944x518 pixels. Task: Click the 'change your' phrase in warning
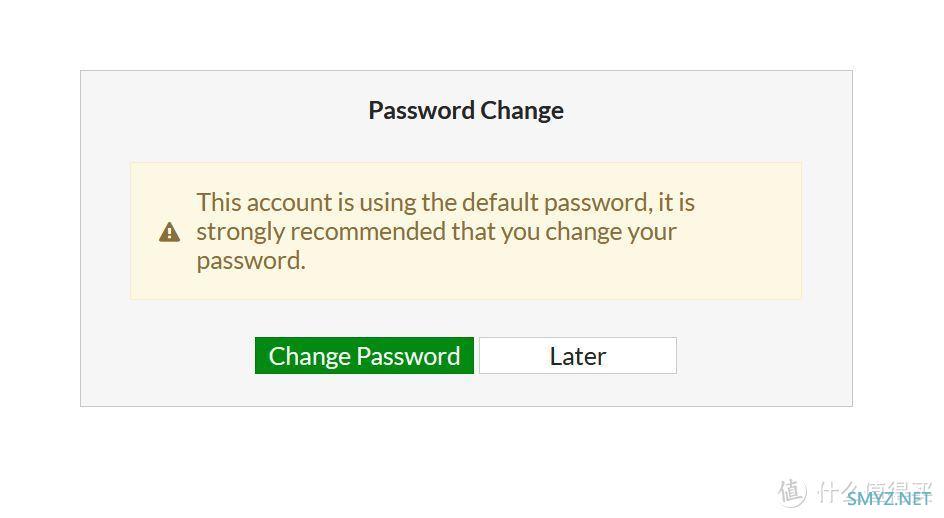click(611, 232)
